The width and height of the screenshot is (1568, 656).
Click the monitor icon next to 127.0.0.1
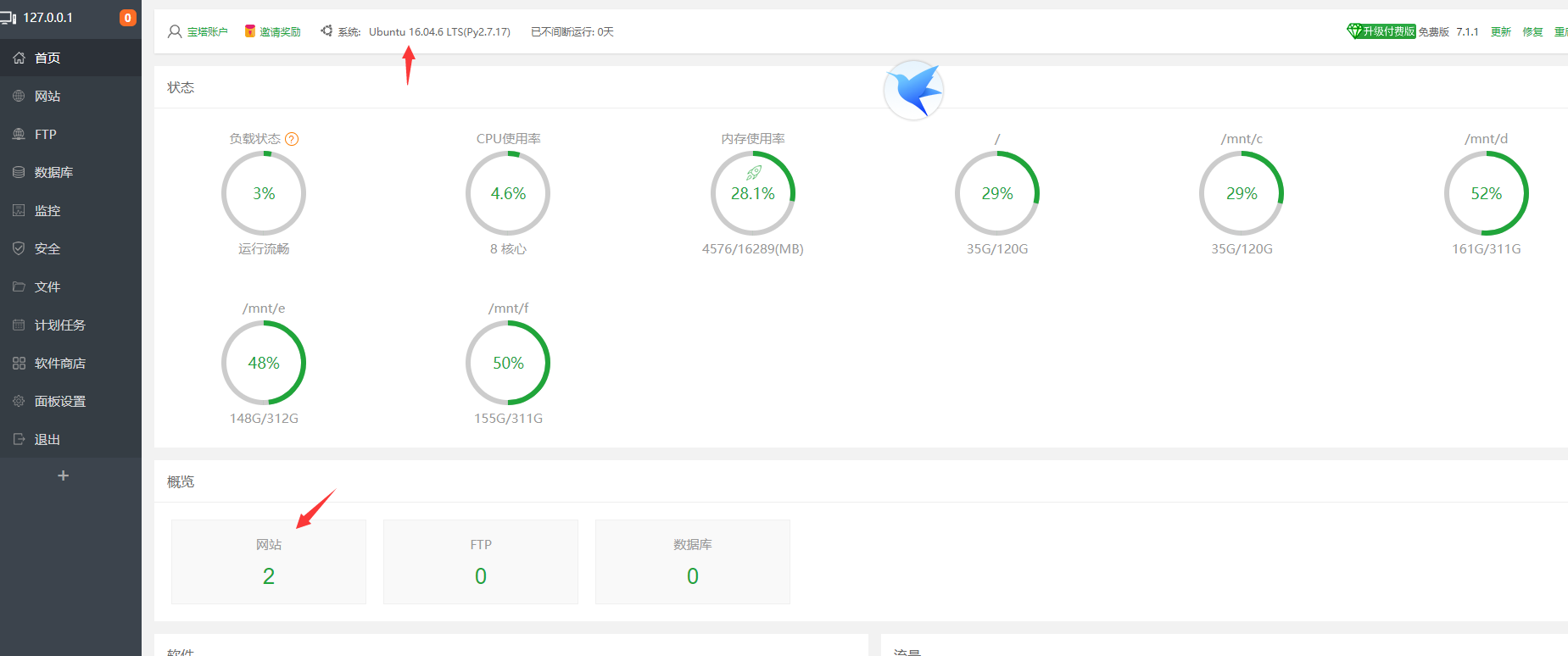[8, 18]
